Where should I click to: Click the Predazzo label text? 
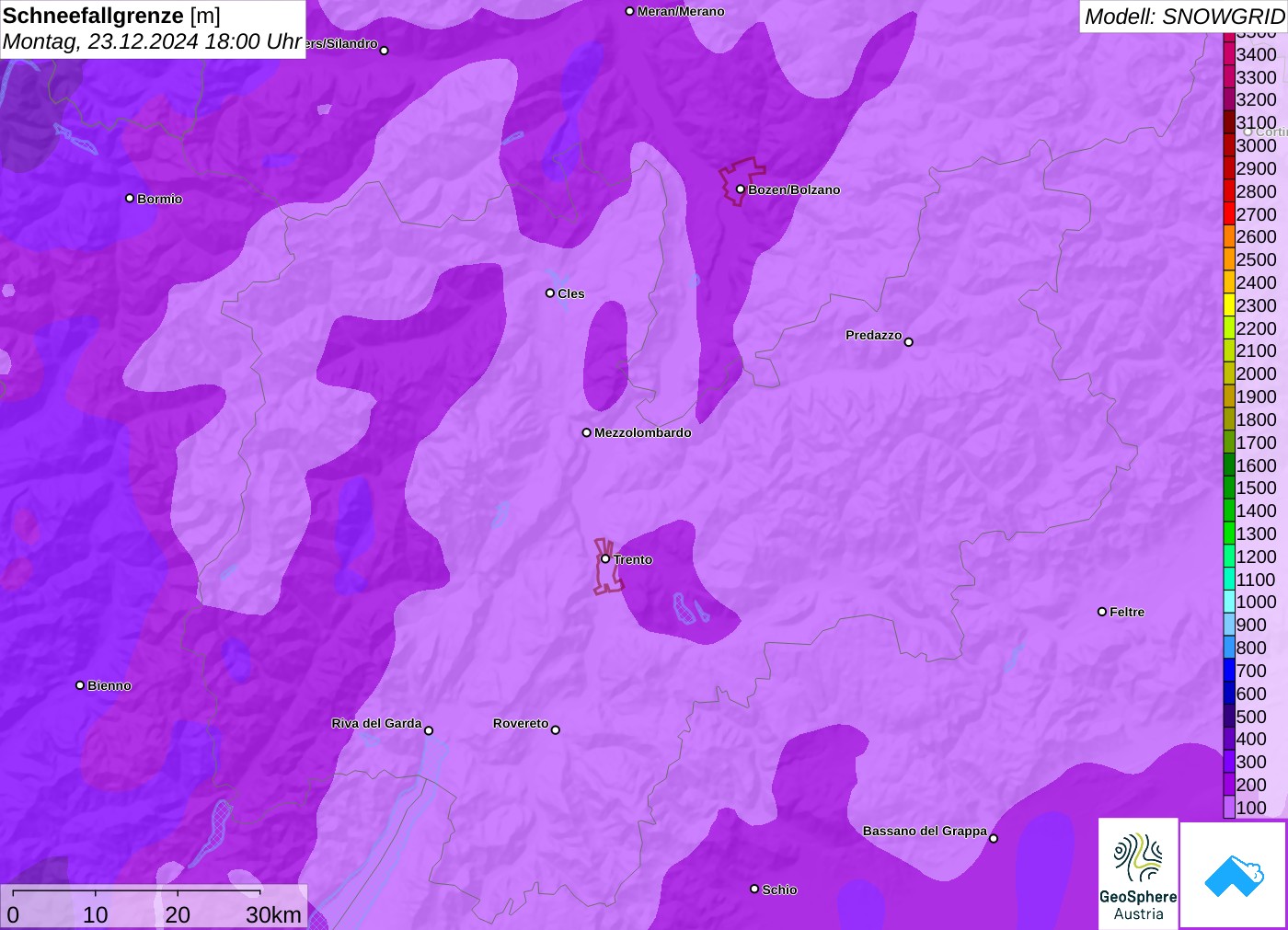(x=873, y=335)
